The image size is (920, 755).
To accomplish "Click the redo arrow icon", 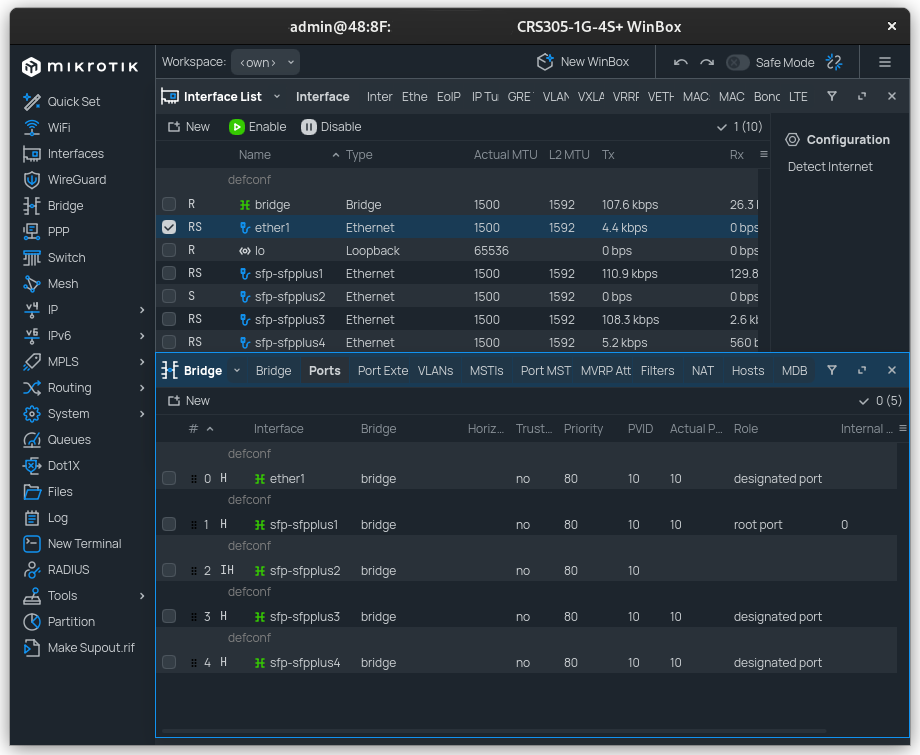I will coord(707,62).
